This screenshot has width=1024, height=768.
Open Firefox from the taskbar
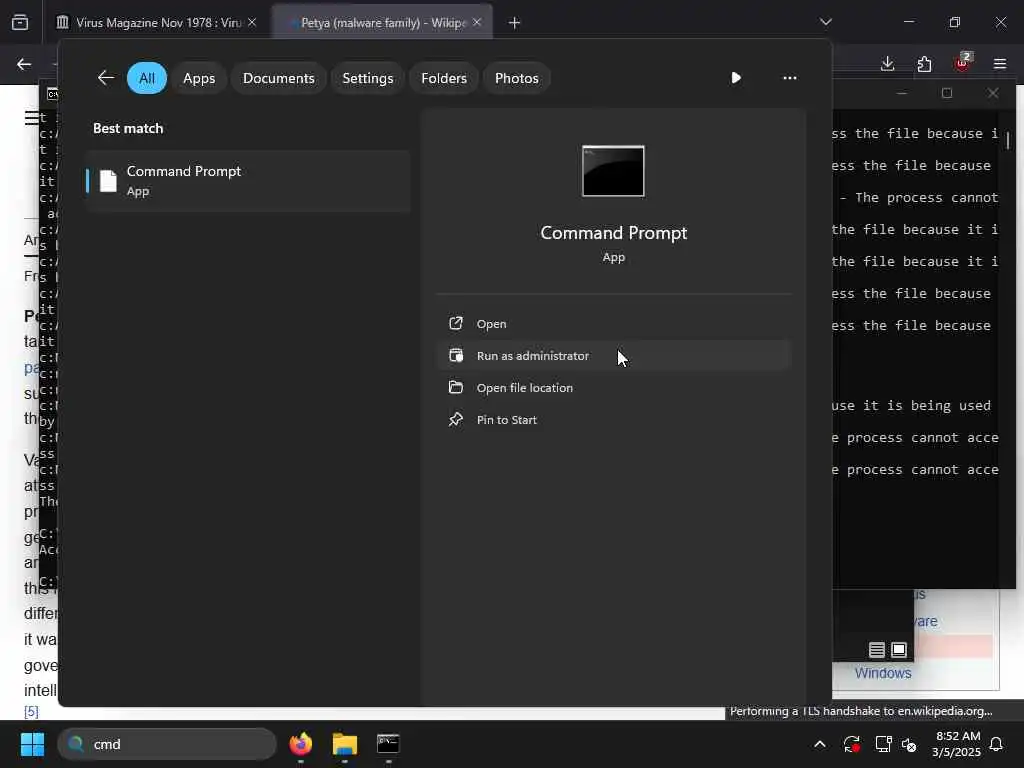(301, 744)
